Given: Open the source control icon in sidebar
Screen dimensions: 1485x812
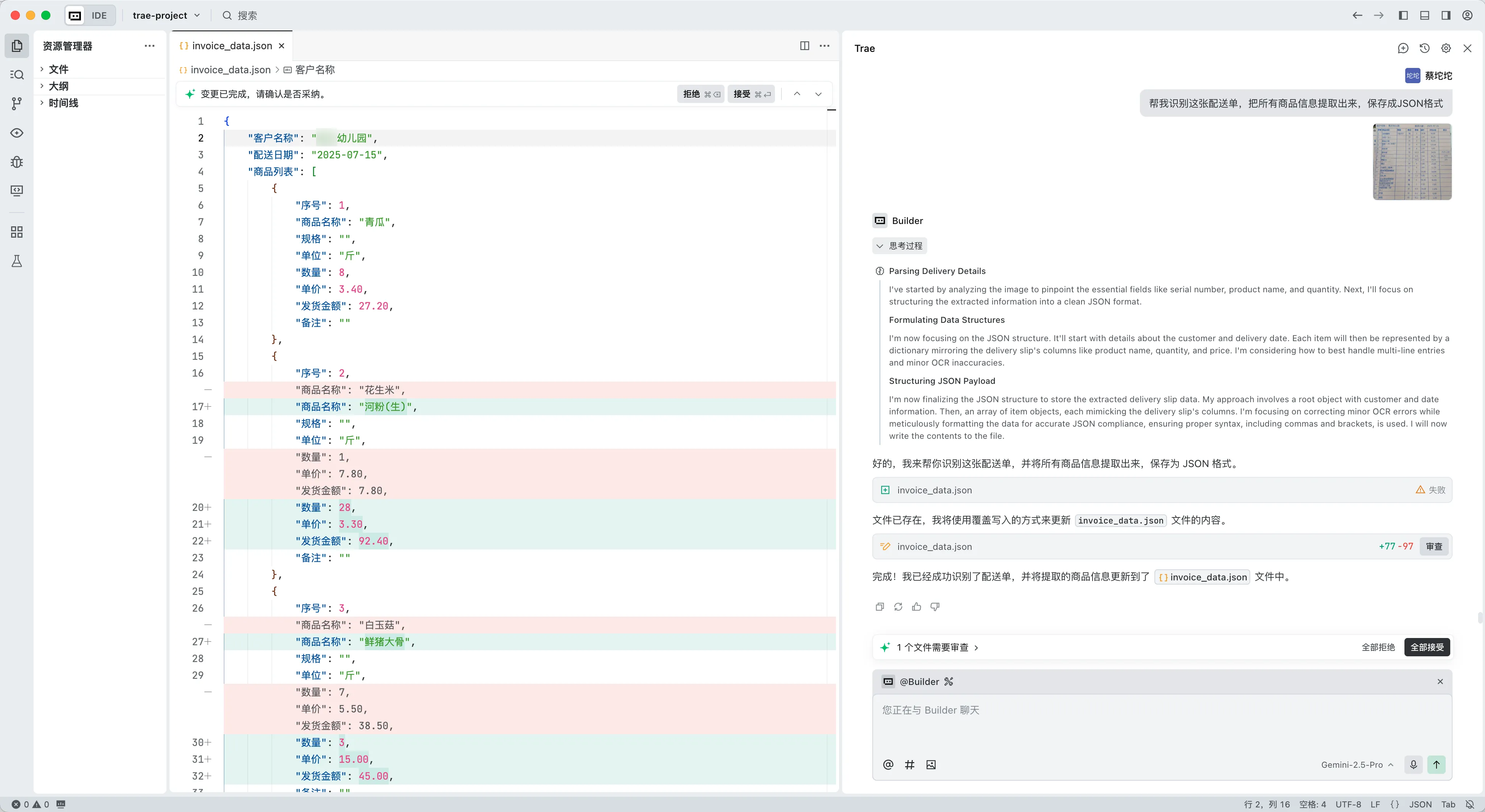Looking at the screenshot, I should pos(17,104).
